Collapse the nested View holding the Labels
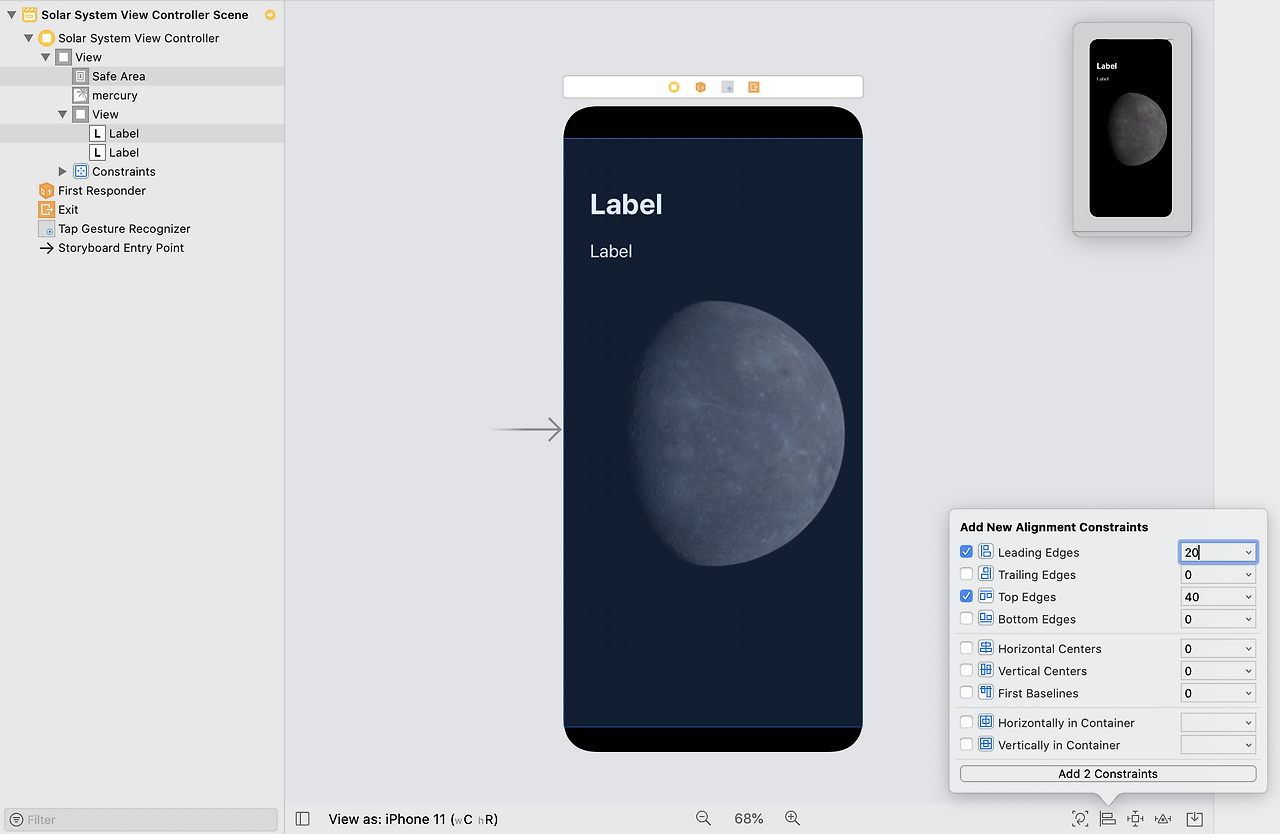The image size is (1280, 834). pyautogui.click(x=63, y=114)
